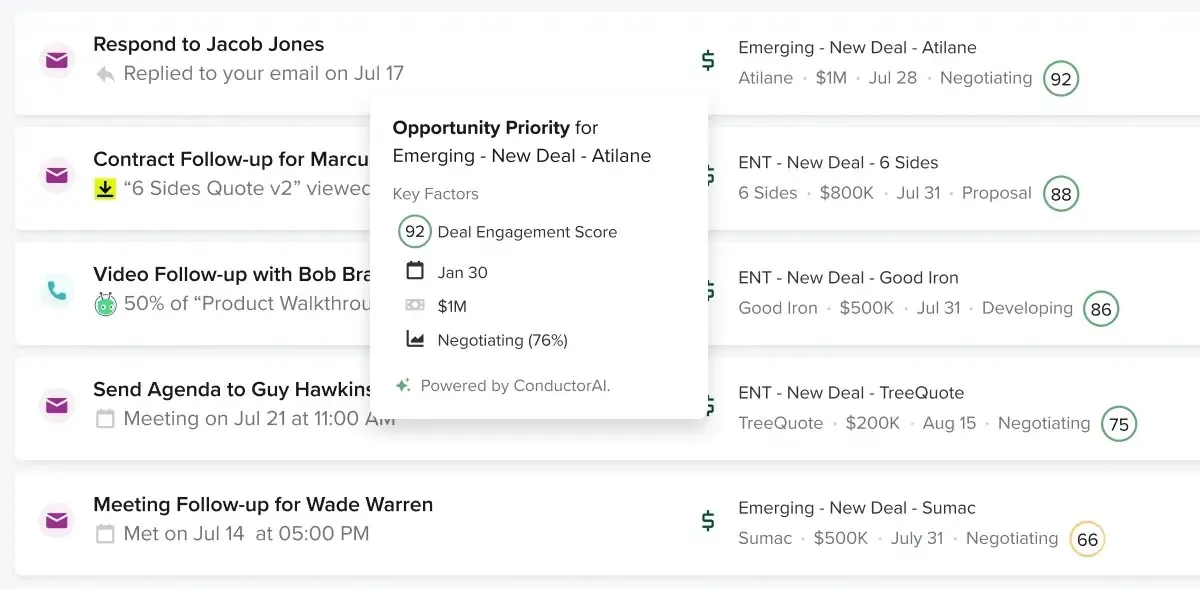The width and height of the screenshot is (1200, 590).
Task: Click score 92 circle in Atilane row
Action: [x=1061, y=78]
